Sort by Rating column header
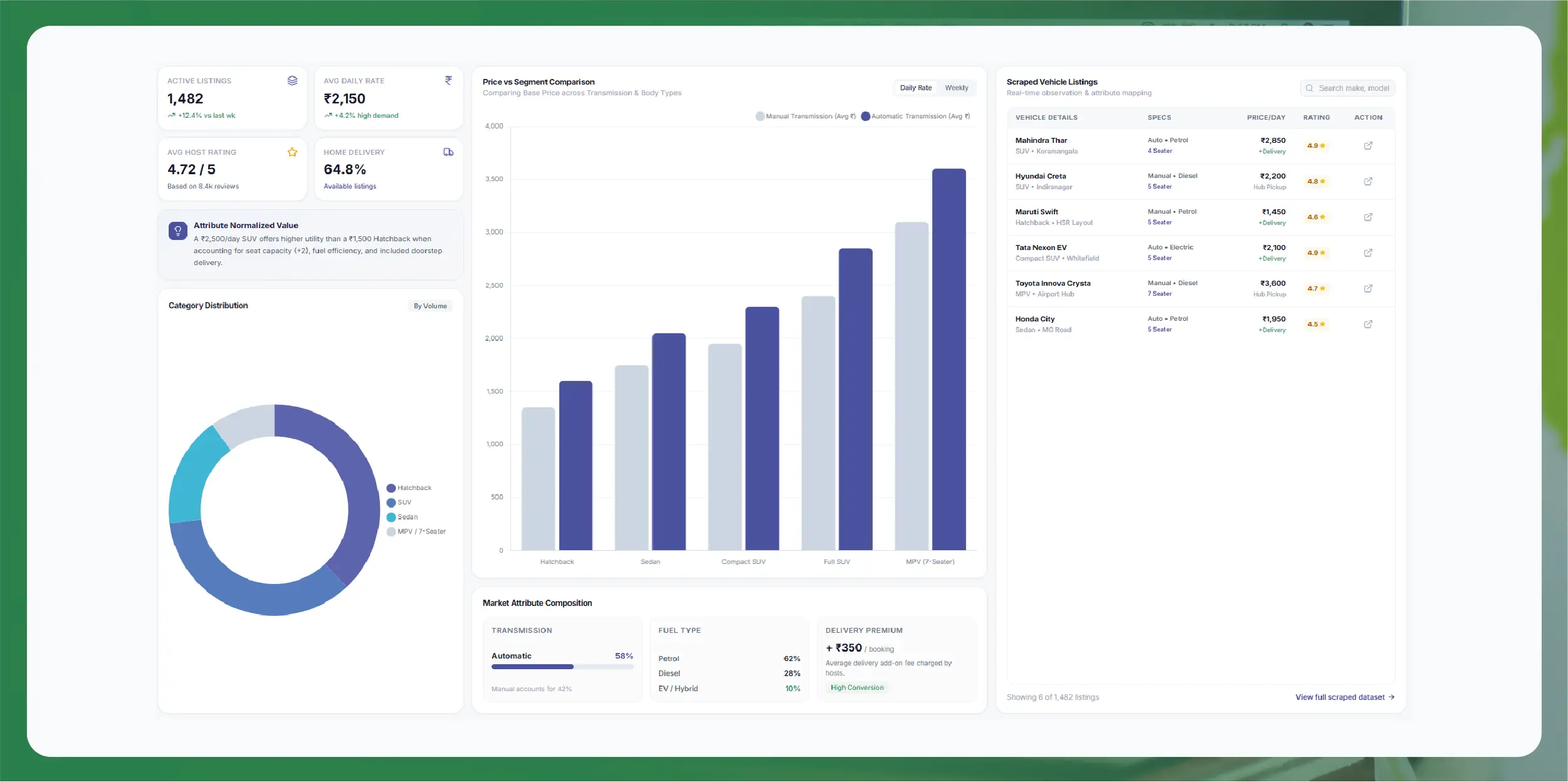 (1316, 118)
